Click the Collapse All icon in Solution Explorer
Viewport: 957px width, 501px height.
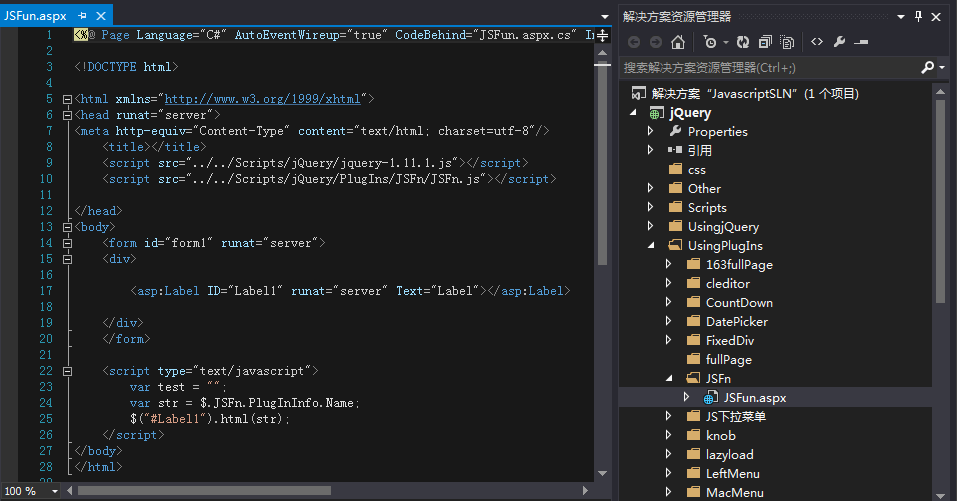[765, 42]
